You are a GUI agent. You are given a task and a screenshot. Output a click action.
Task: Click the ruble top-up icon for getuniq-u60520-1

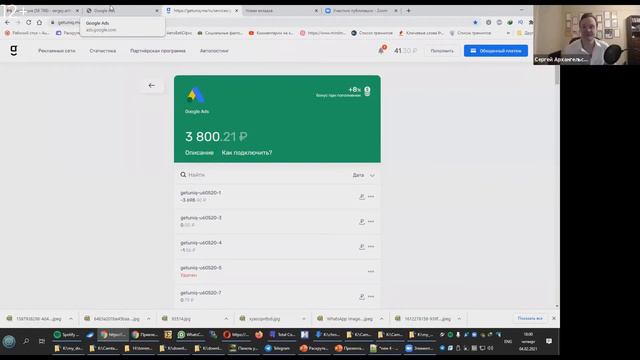point(362,197)
